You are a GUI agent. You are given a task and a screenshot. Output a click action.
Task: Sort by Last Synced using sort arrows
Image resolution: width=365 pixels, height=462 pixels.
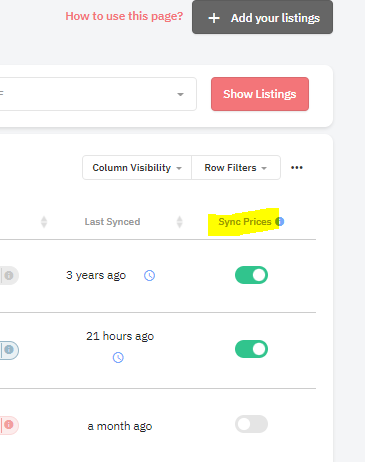point(179,222)
